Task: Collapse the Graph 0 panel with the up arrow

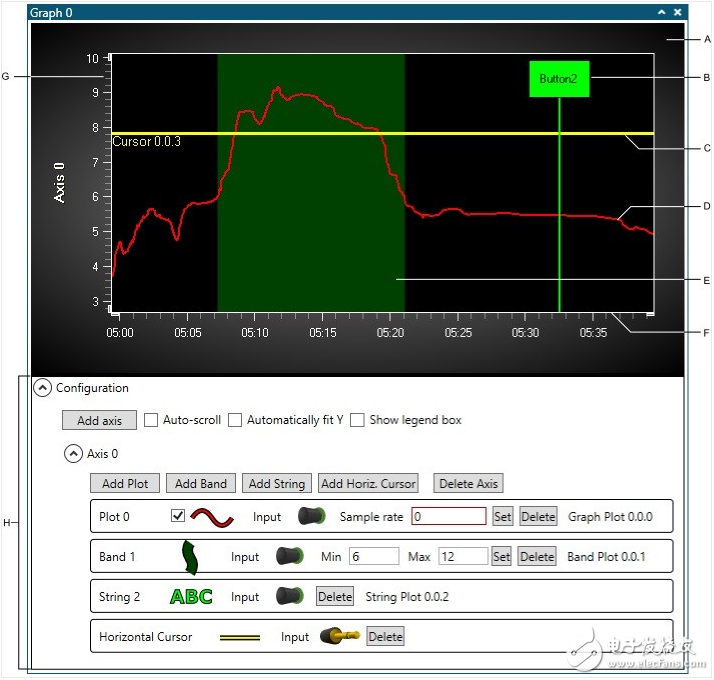Action: click(x=661, y=12)
